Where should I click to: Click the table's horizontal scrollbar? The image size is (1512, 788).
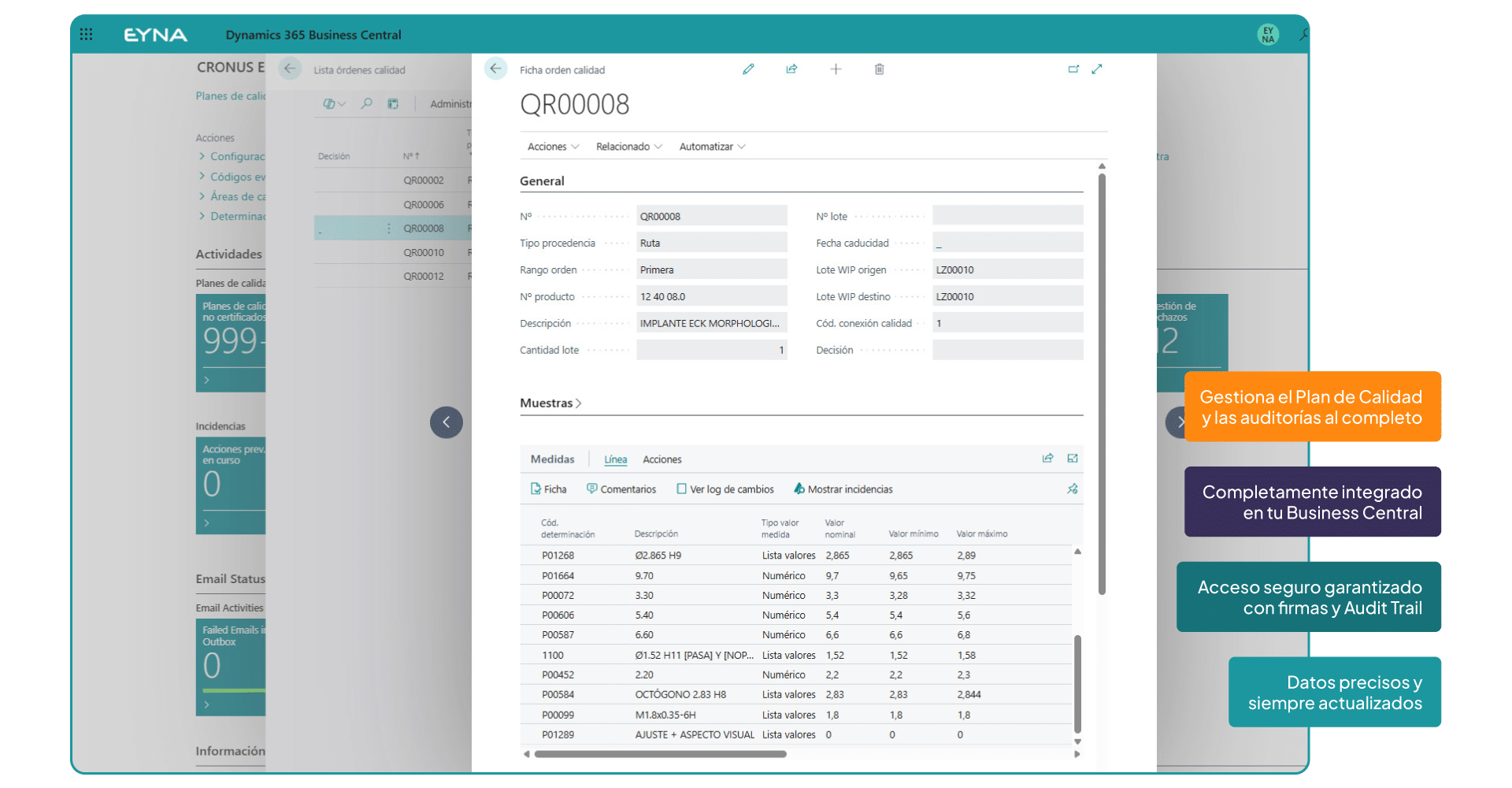point(660,754)
